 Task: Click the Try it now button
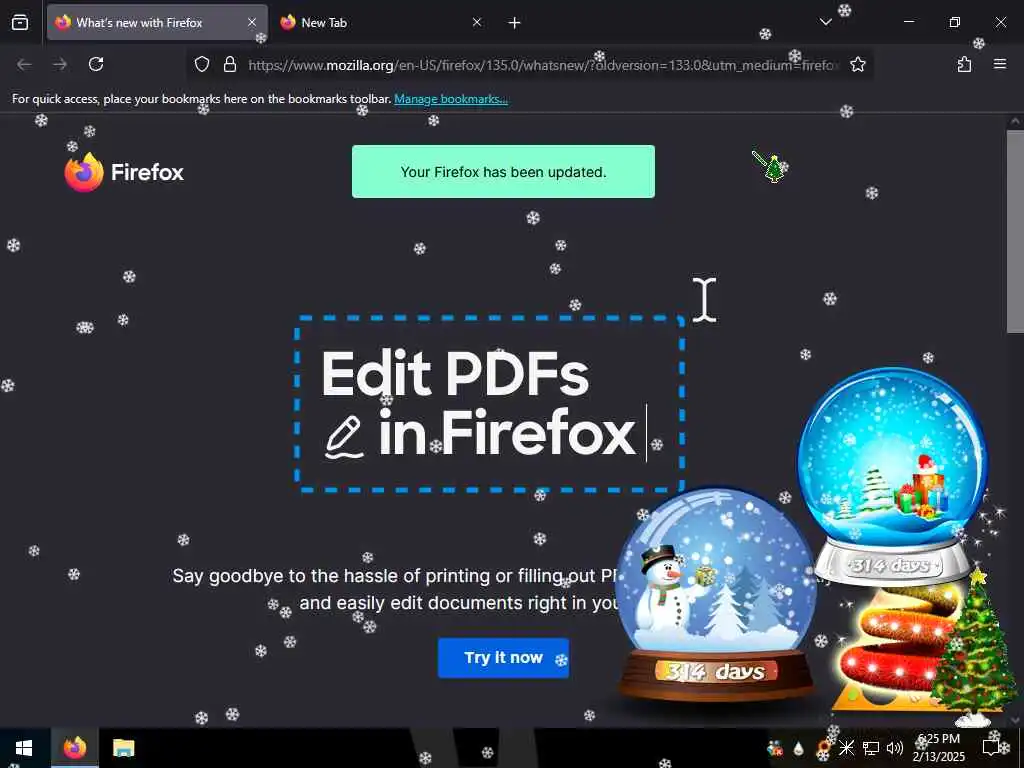coord(504,658)
